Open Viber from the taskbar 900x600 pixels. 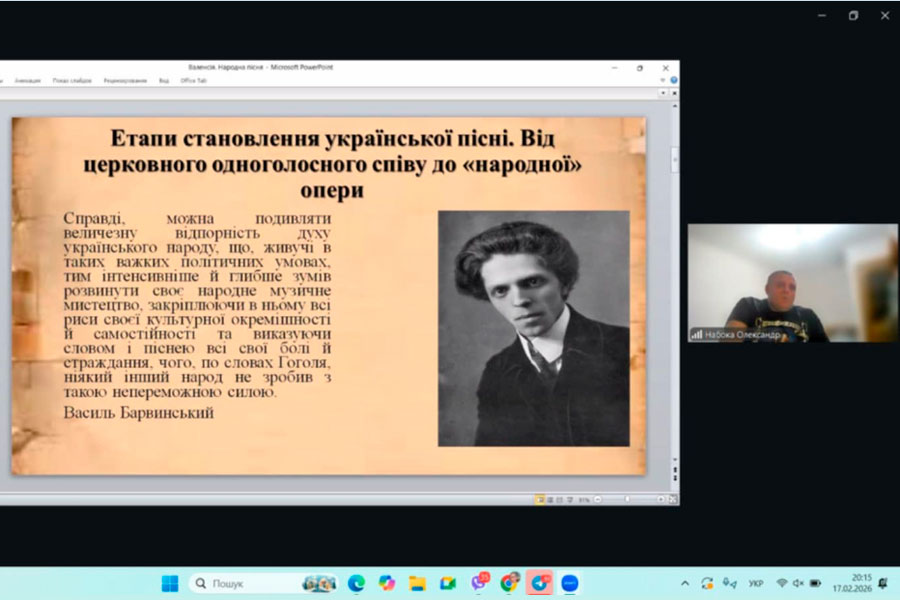pyautogui.click(x=478, y=583)
